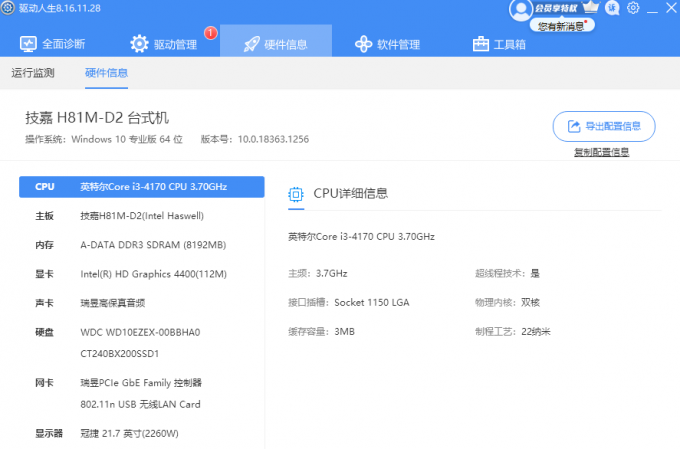Open the feedback chat bubble icon

coord(612,8)
